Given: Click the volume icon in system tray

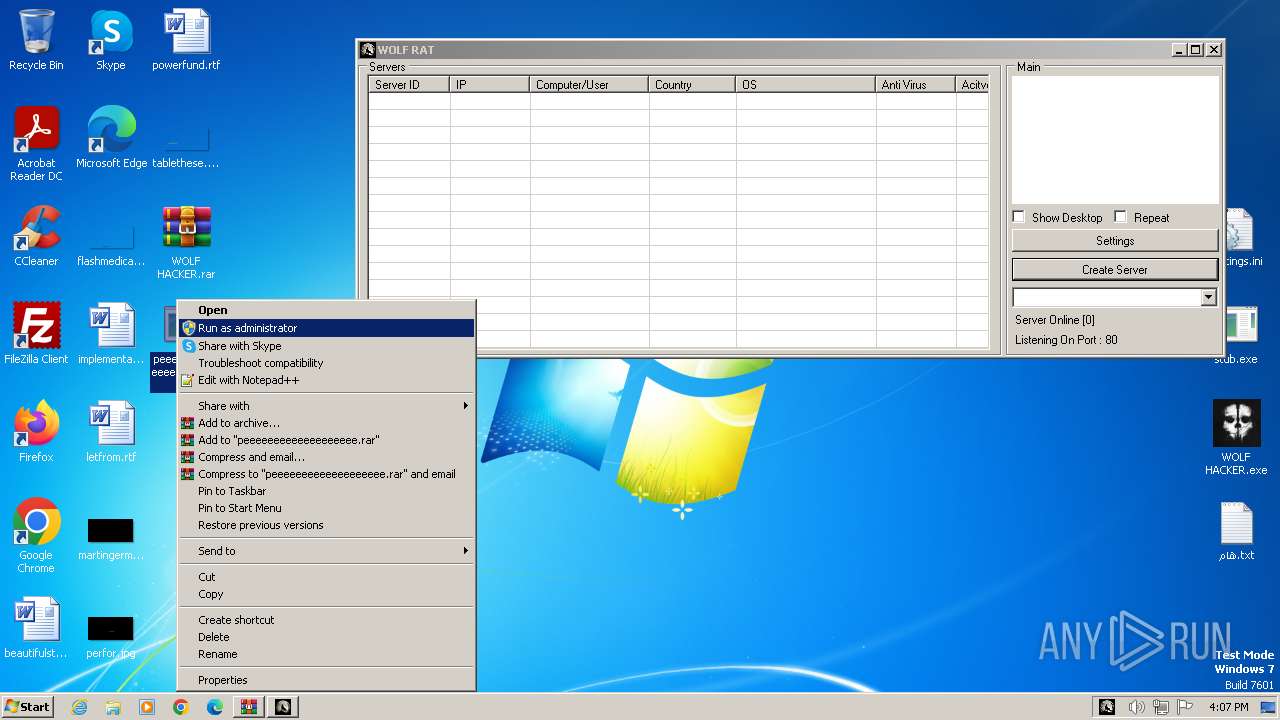Looking at the screenshot, I should point(1137,707).
